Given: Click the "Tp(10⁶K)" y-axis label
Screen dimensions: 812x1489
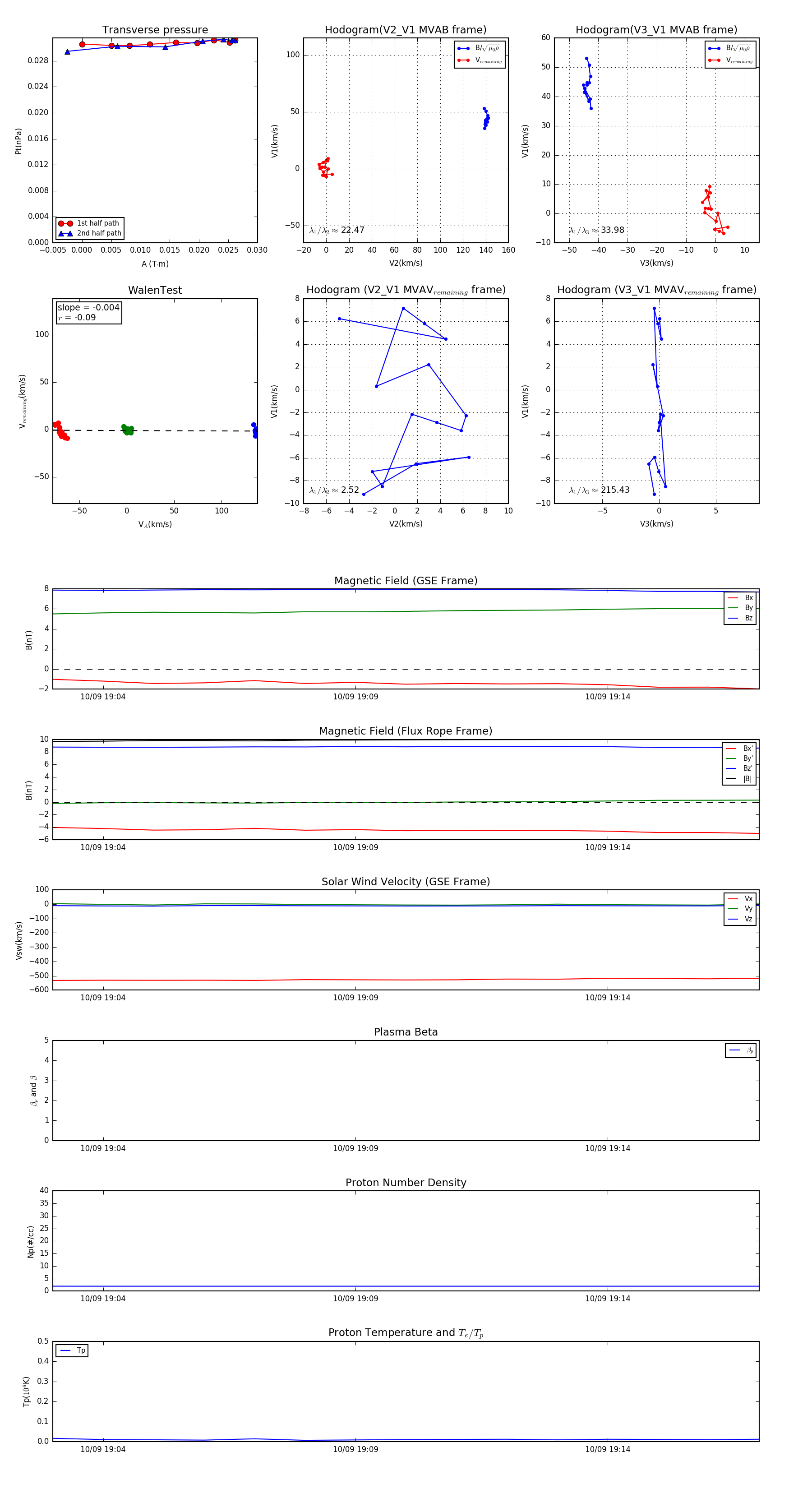Looking at the screenshot, I should pyautogui.click(x=26, y=1392).
